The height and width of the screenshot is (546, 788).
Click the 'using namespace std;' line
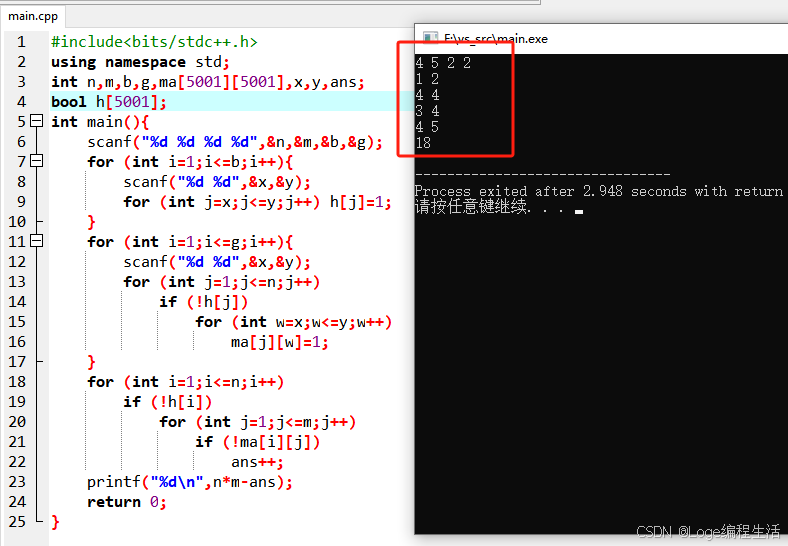[x=140, y=62]
